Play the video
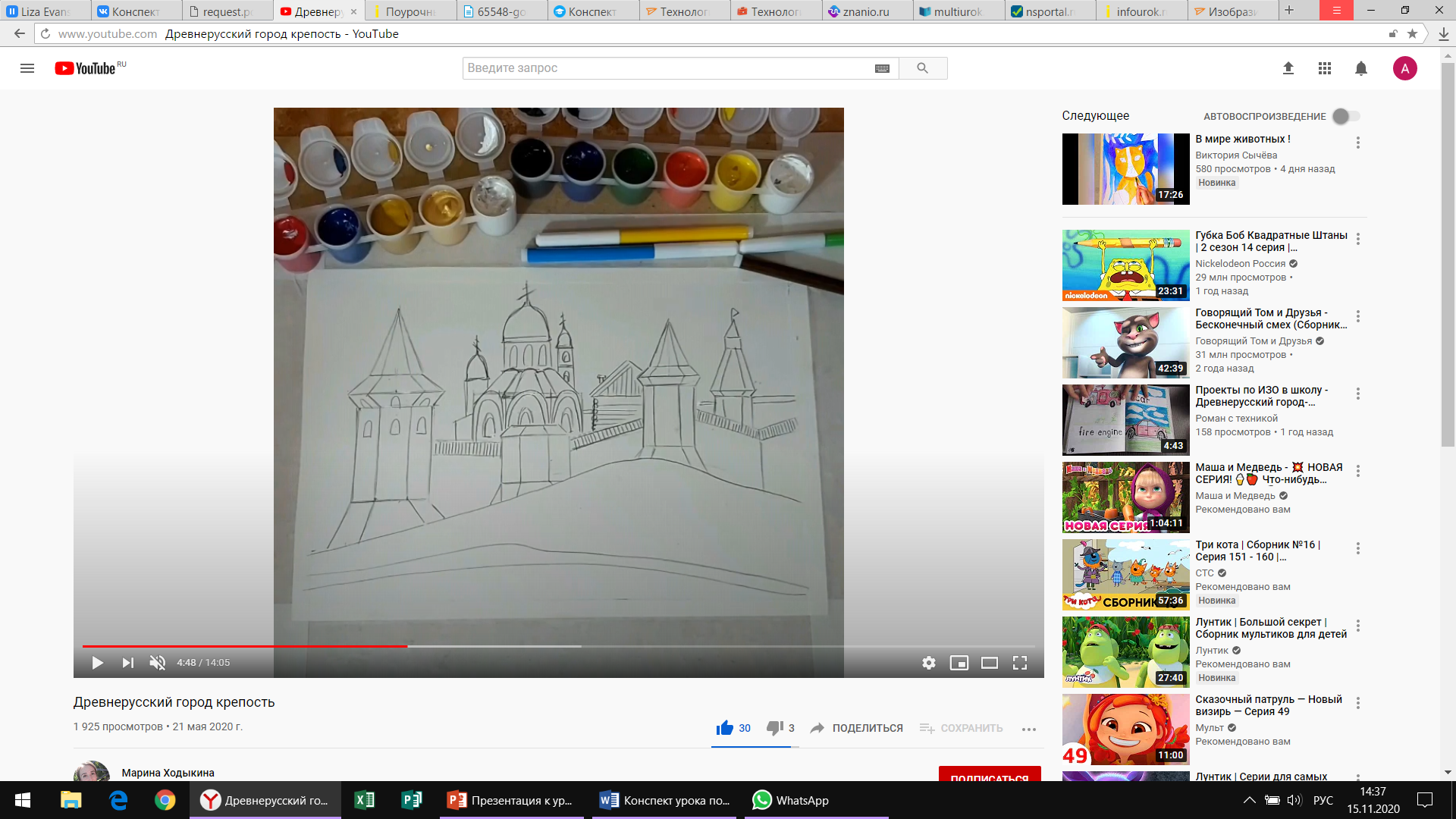 pyautogui.click(x=97, y=663)
